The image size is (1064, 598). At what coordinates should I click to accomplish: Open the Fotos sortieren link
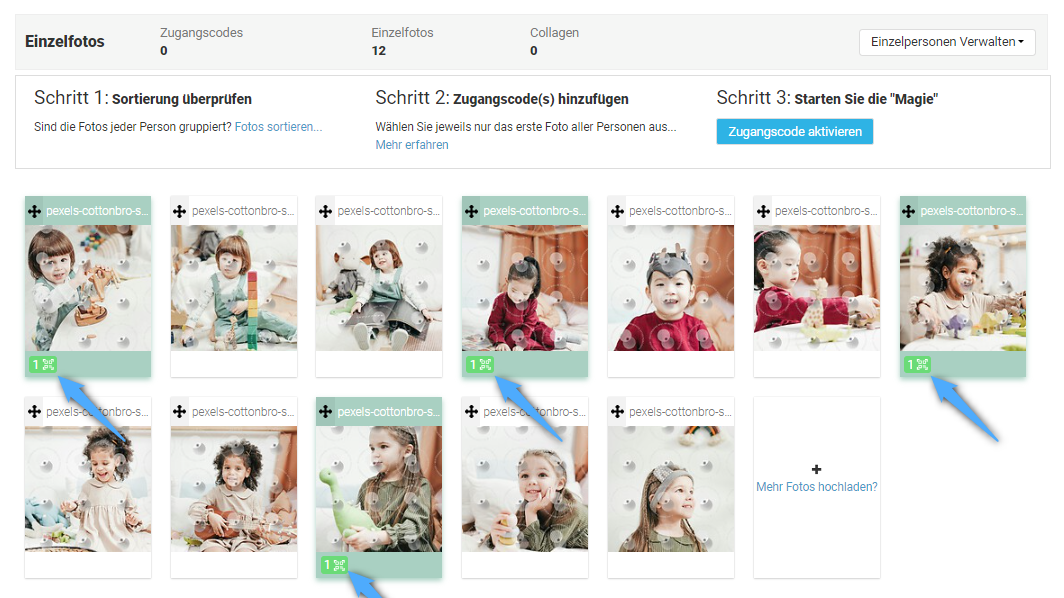click(x=278, y=127)
